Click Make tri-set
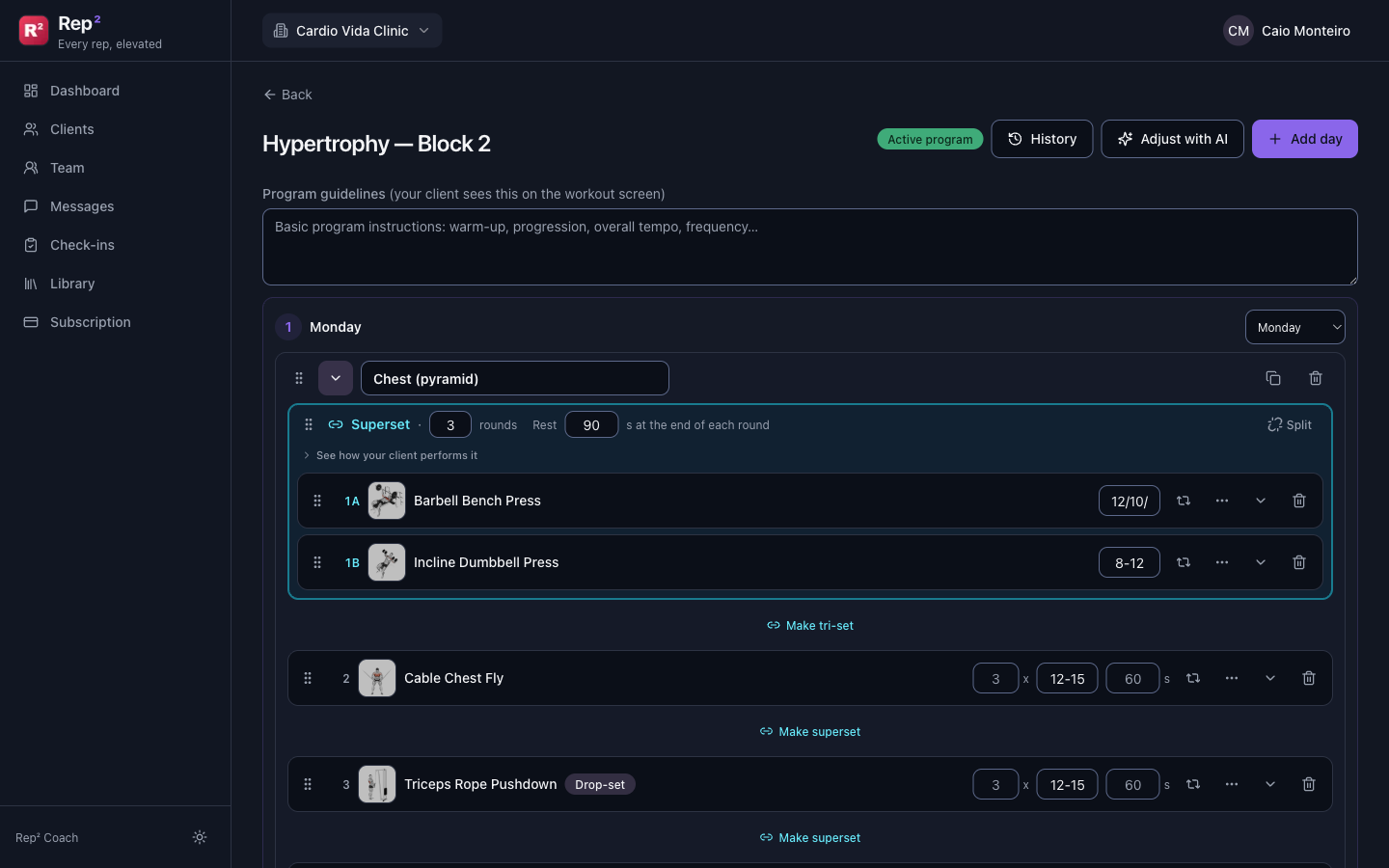The height and width of the screenshot is (868, 1389). (x=810, y=625)
